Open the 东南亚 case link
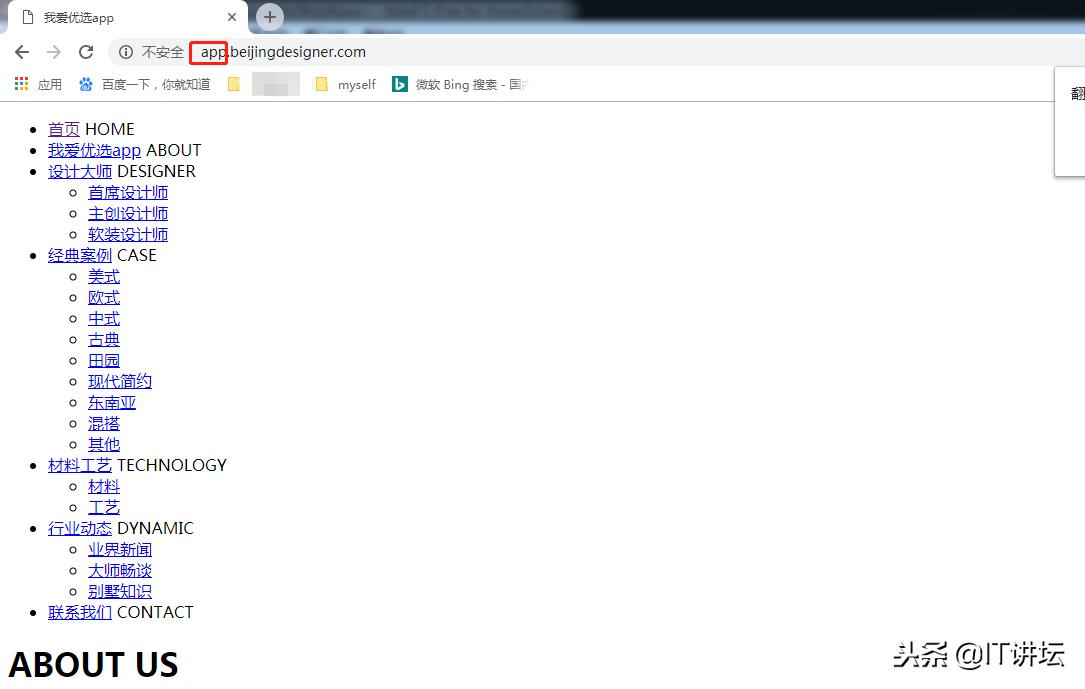Image resolution: width=1085 pixels, height=689 pixels. 112,403
